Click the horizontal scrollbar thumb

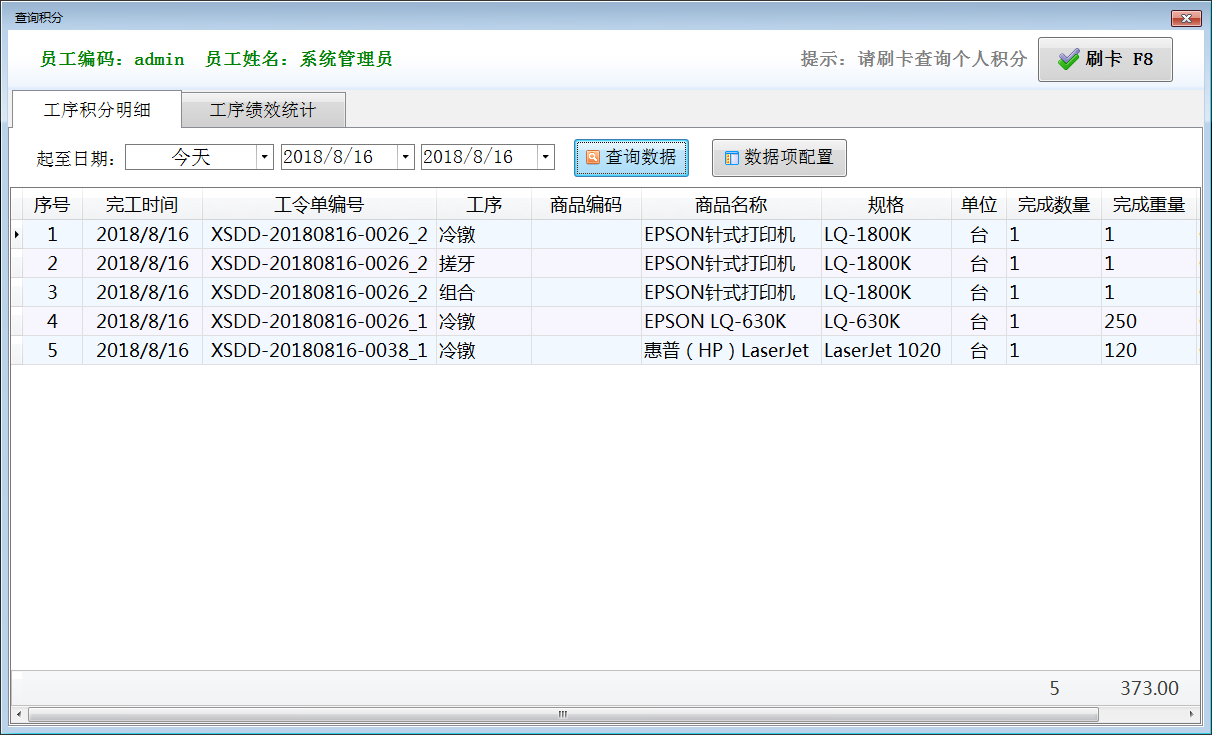(562, 714)
